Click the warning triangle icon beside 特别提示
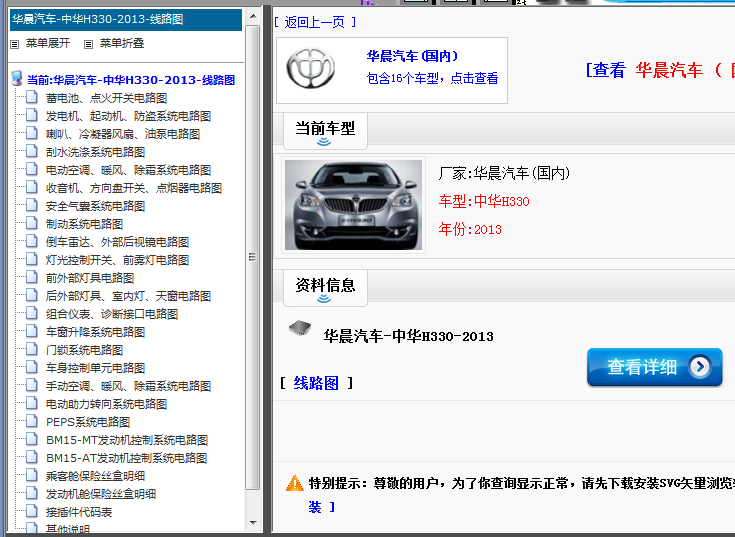735x537 pixels. [295, 483]
